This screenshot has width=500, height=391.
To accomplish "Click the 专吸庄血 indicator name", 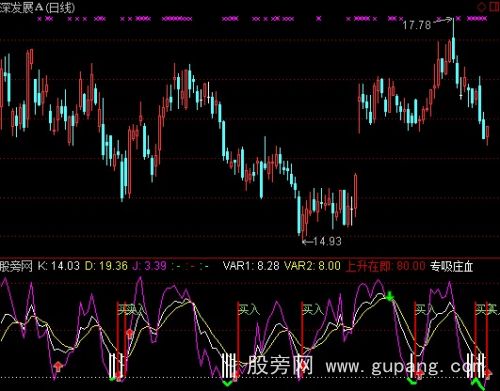I will coord(452,266).
